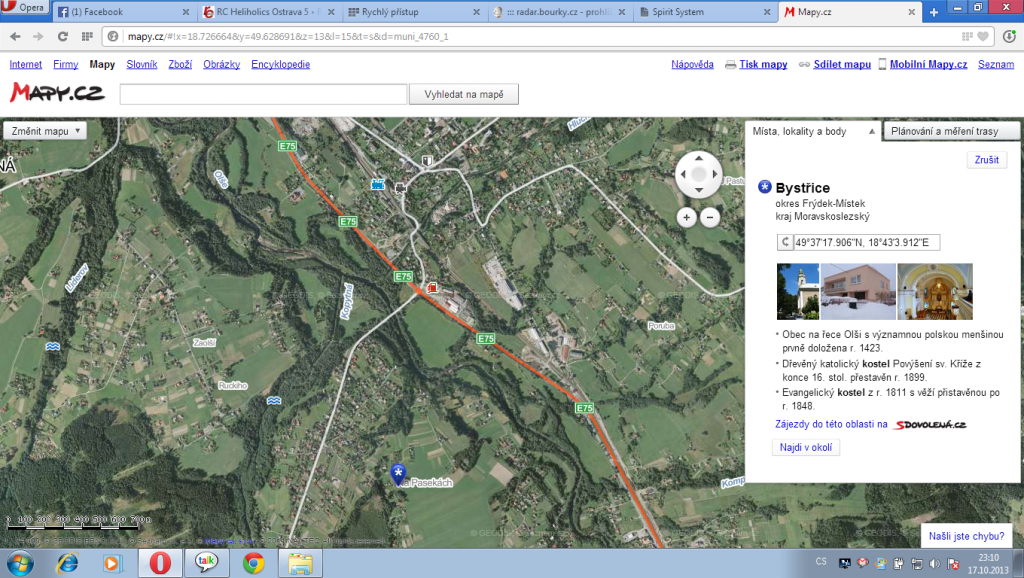
Task: Bookmark page using the heart icon
Action: click(x=983, y=36)
